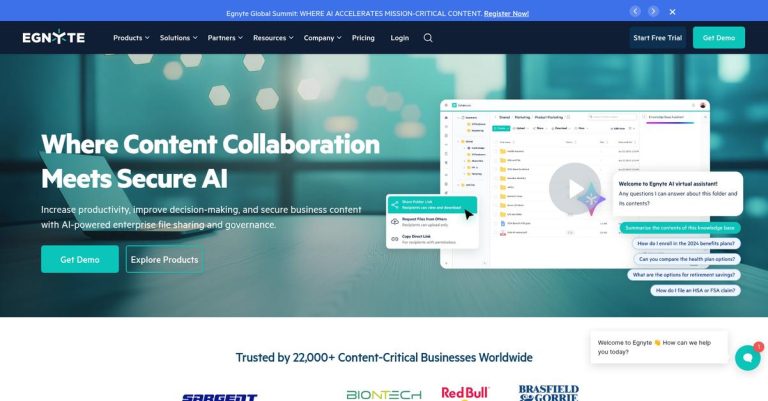This screenshot has height=401, width=768.
Task: Click the hero Get Demo button
Action: 80,259
